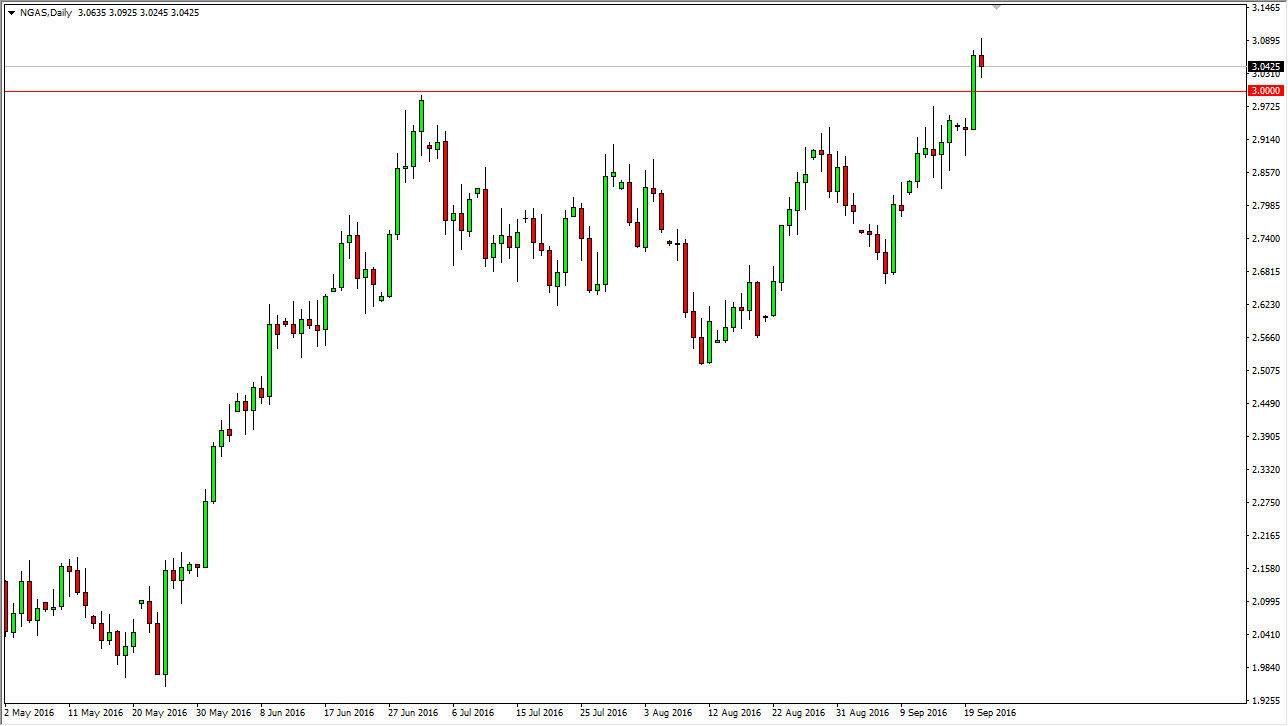Select the latest red candlestick above 3.0000
The height and width of the screenshot is (726, 1288).
point(981,60)
